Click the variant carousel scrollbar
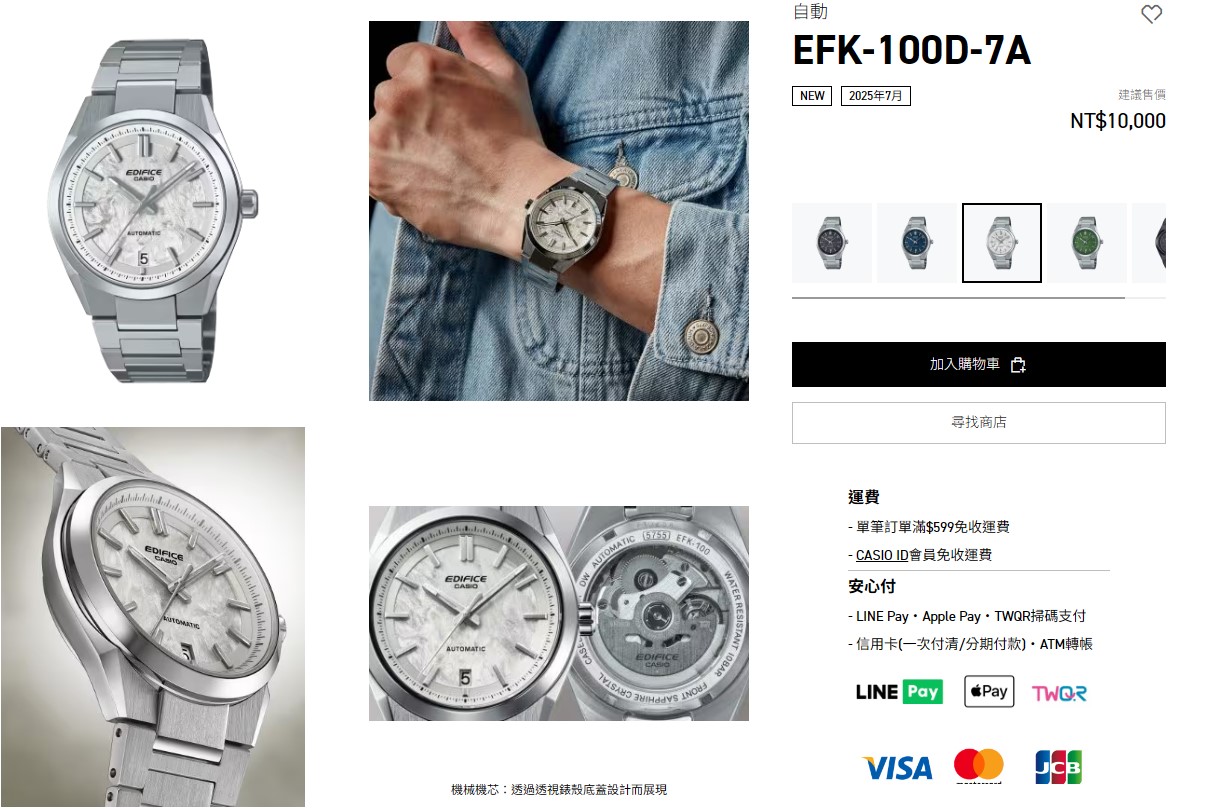Viewport: 1215px width, 809px height. pyautogui.click(x=958, y=298)
